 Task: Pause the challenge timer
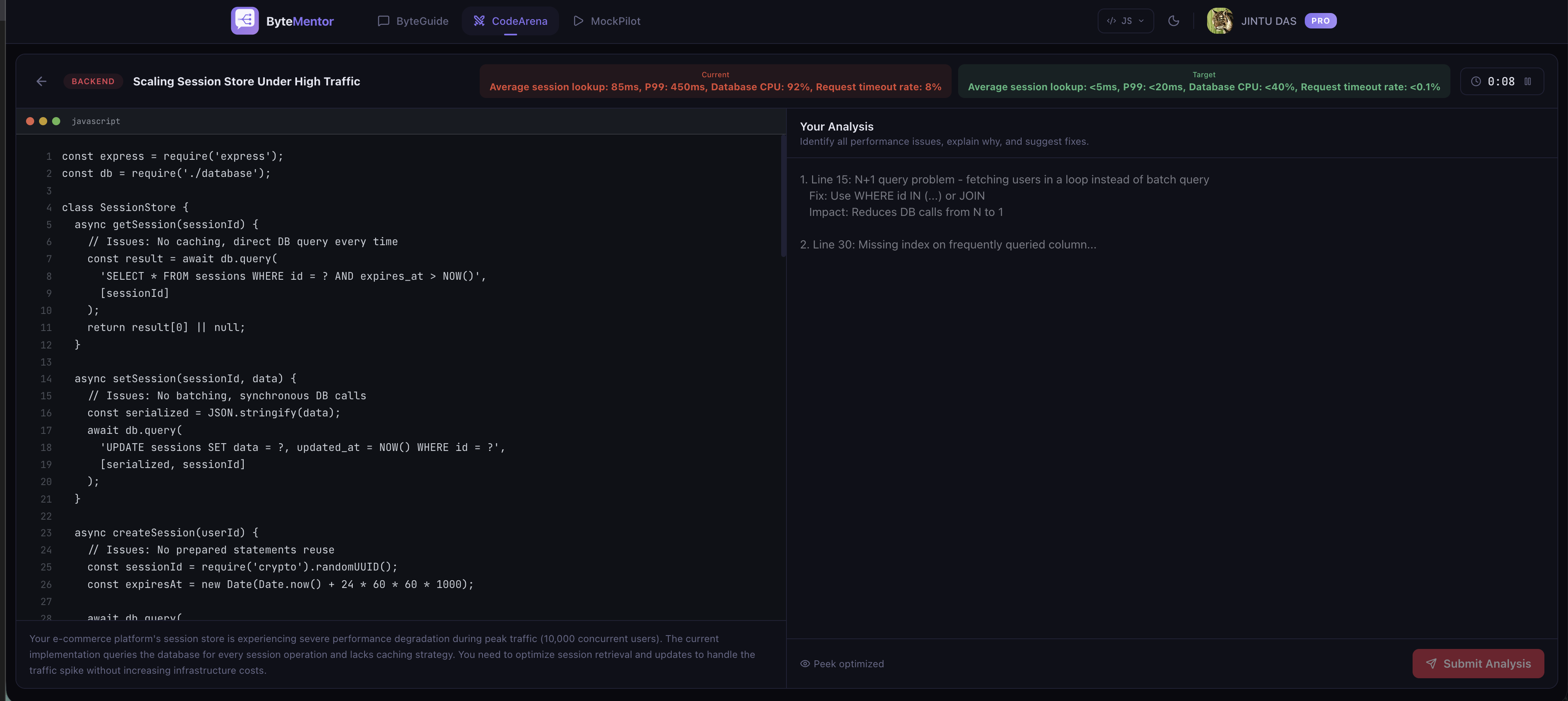[1528, 81]
